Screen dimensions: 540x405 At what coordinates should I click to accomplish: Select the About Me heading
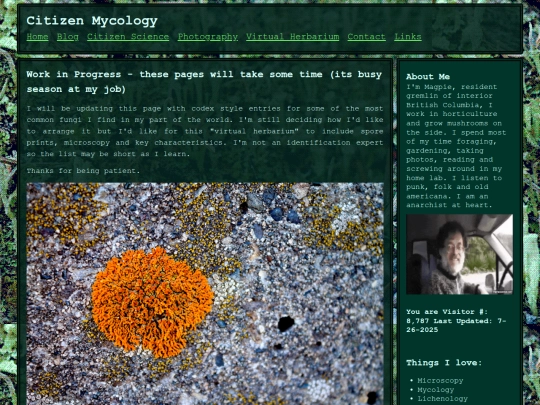(428, 76)
